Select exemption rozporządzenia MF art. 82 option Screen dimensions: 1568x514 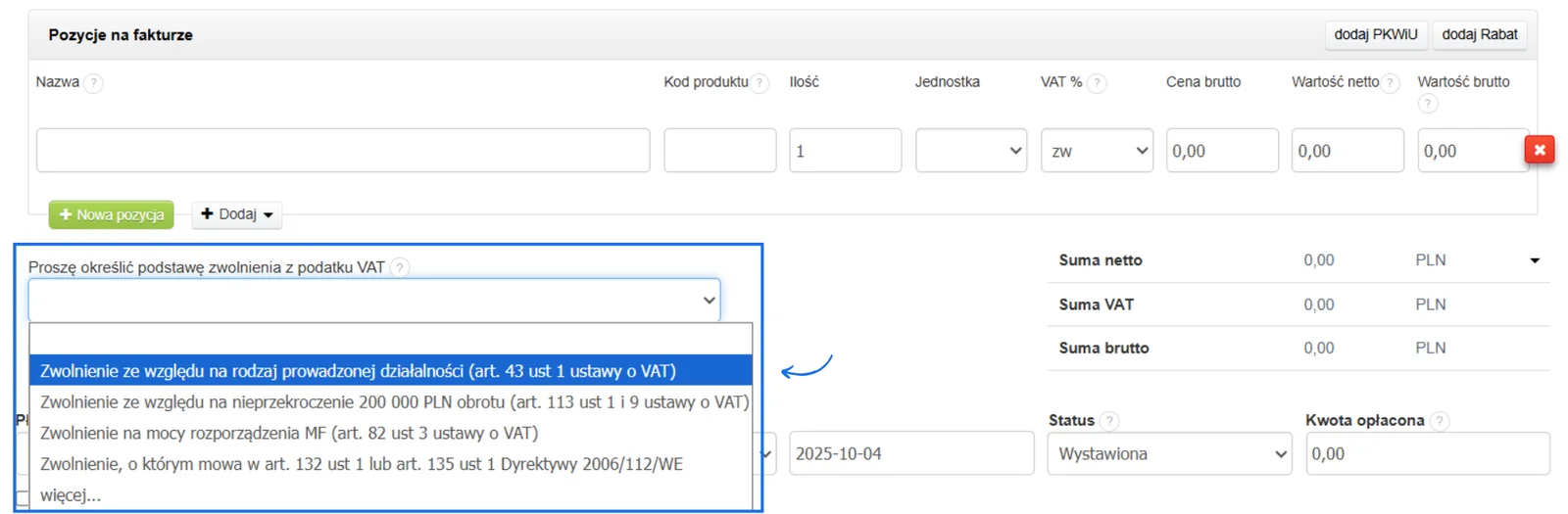[391, 433]
